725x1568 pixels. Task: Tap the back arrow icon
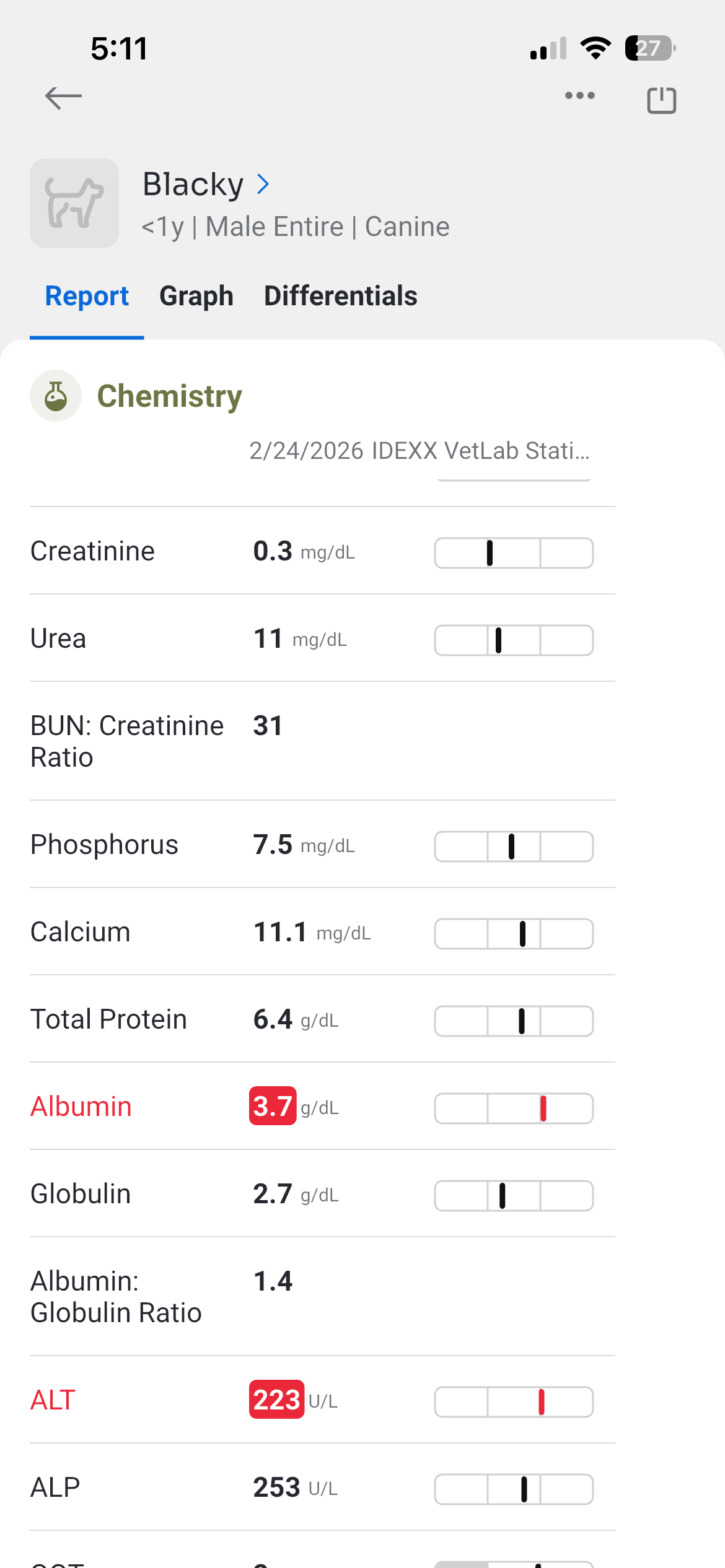63,97
